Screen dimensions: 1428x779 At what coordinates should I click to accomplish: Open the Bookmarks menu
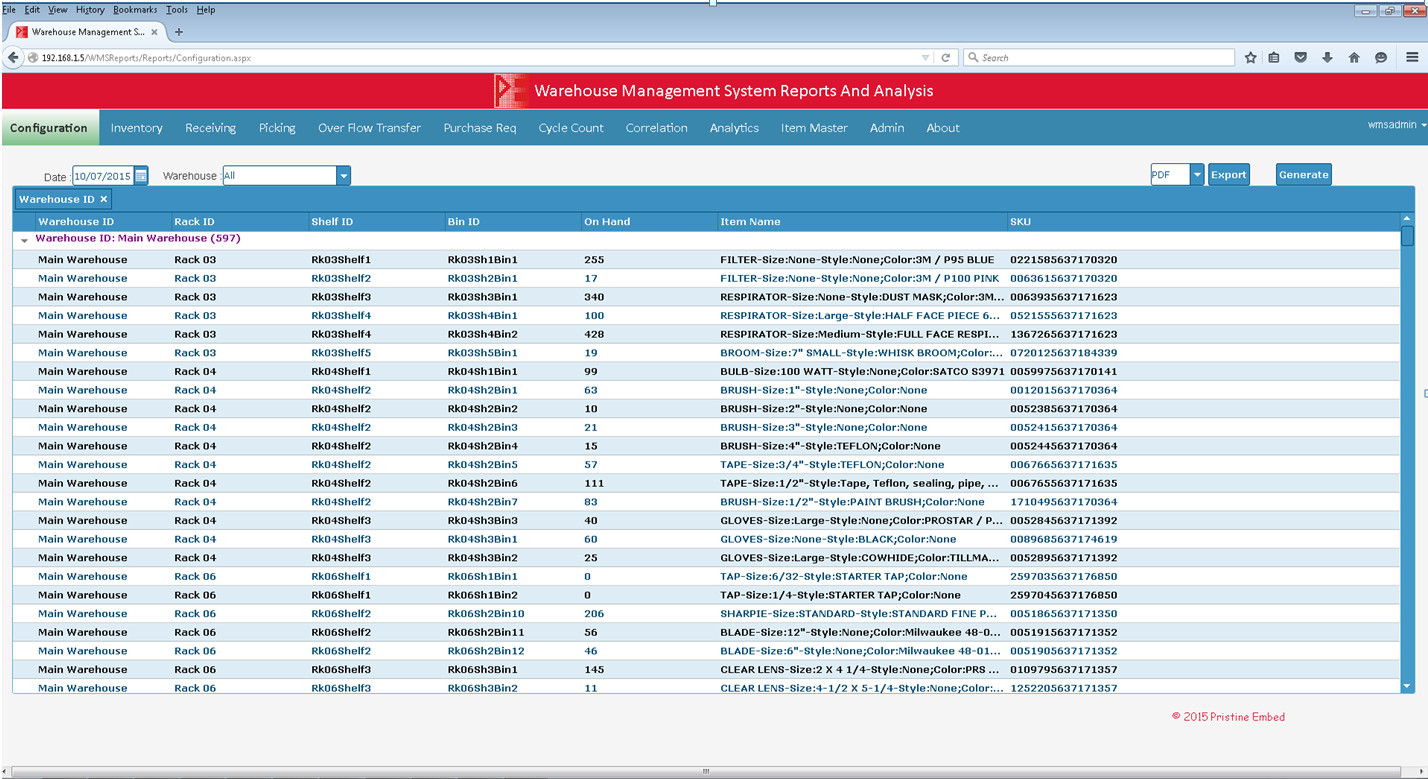pos(135,9)
